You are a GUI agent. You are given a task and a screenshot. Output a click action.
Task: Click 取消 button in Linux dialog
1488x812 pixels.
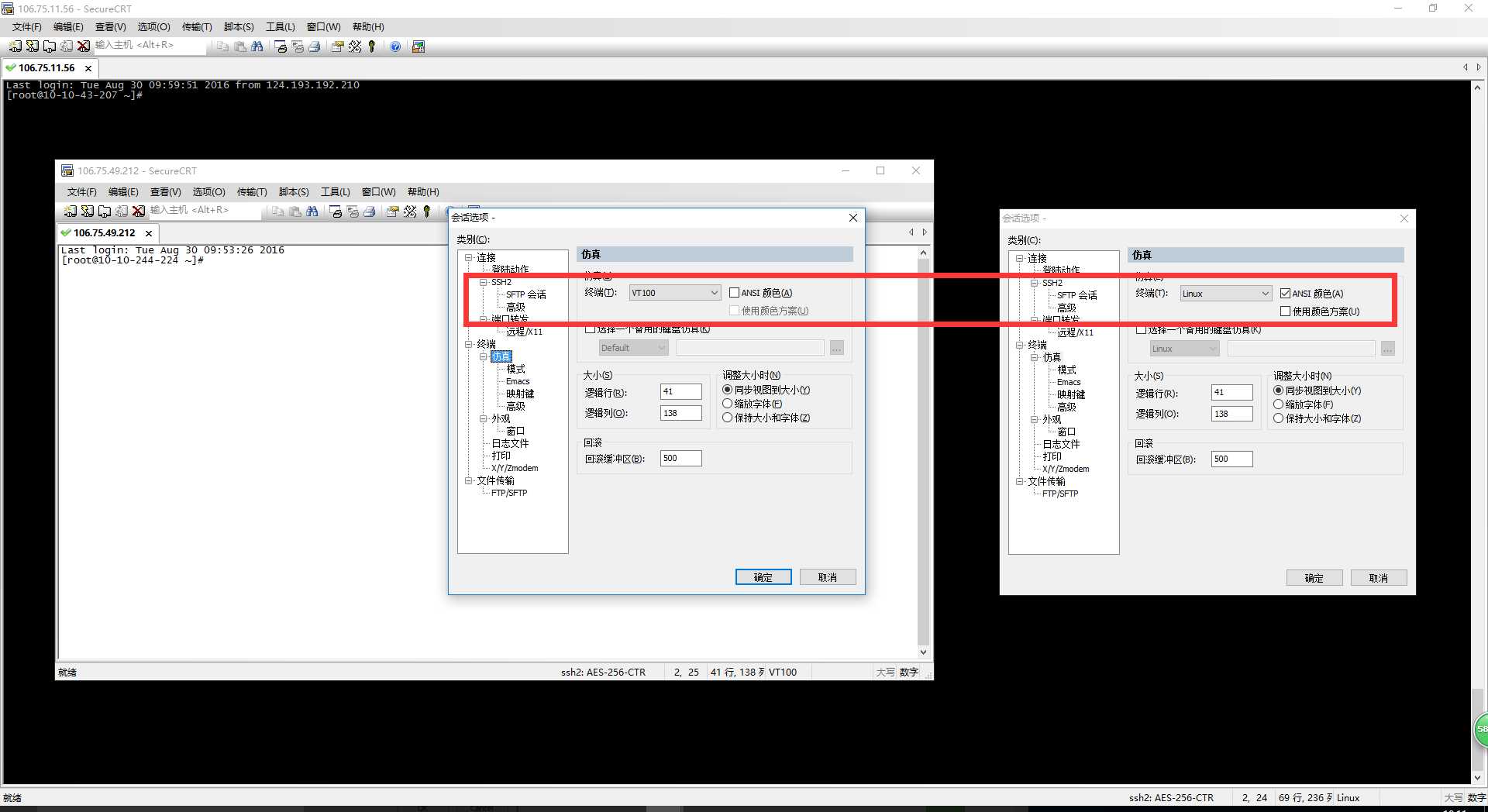(1379, 578)
